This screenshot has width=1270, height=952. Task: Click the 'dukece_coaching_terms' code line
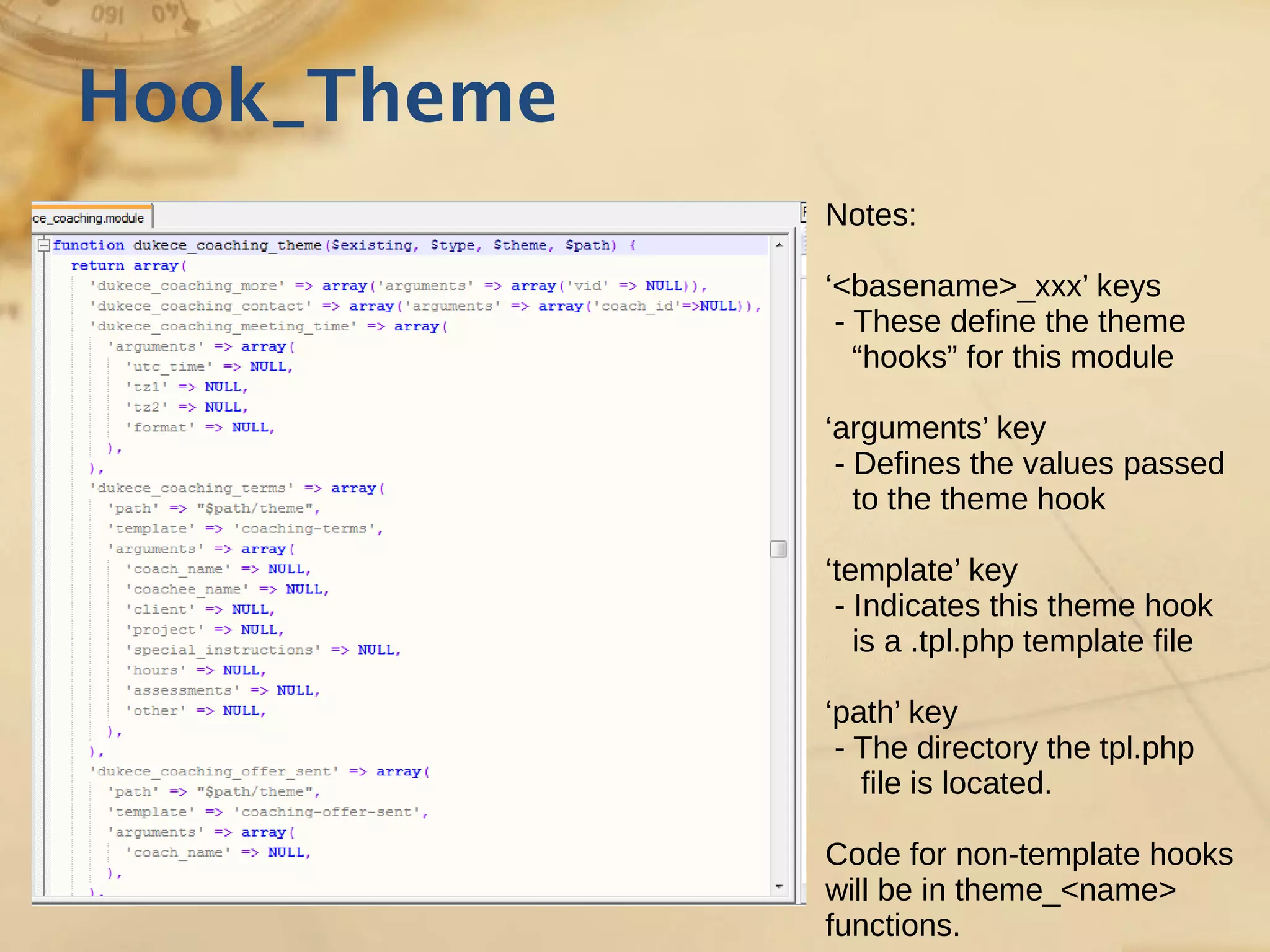(x=238, y=488)
